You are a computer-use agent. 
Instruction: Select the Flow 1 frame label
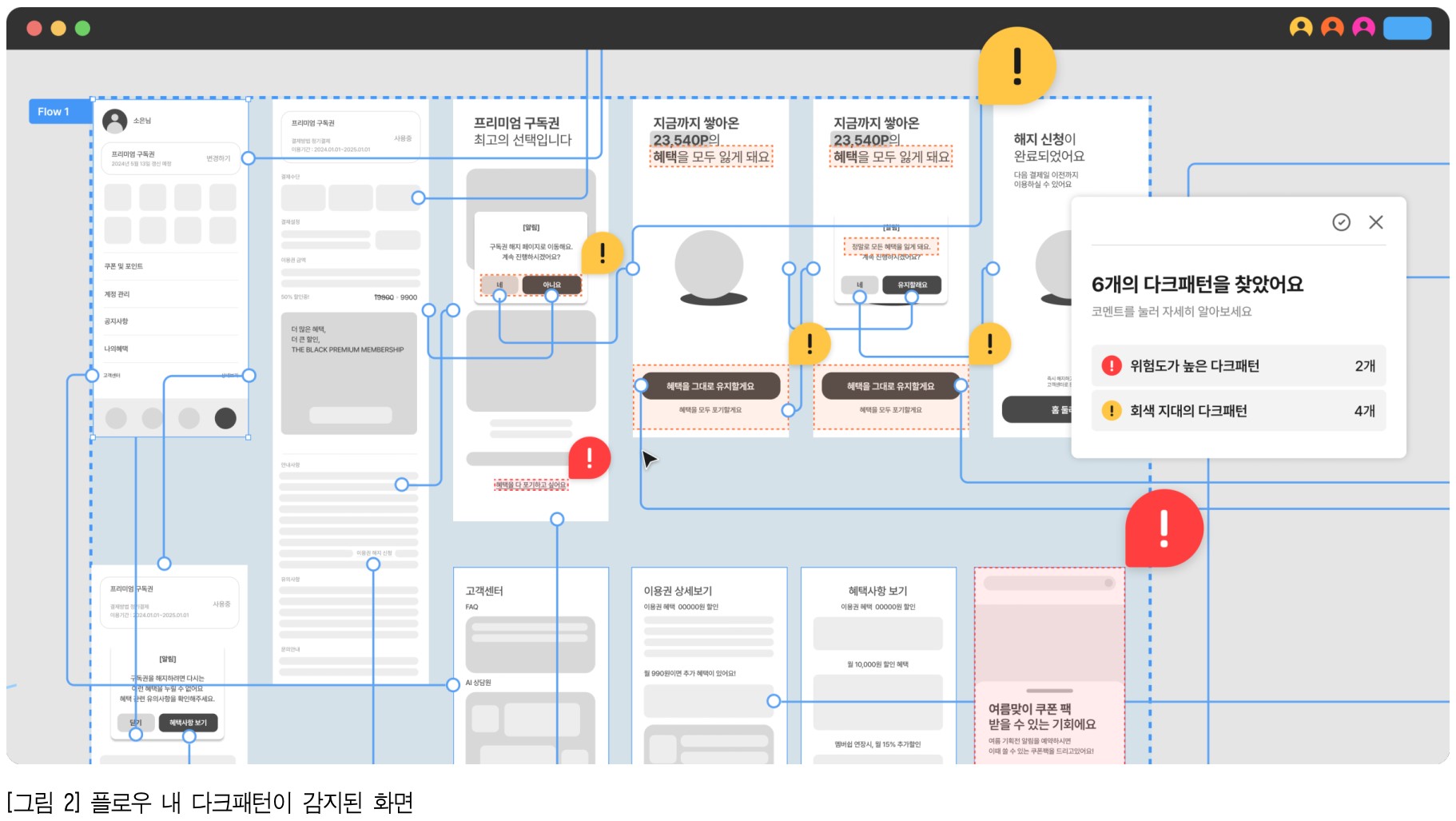click(54, 112)
